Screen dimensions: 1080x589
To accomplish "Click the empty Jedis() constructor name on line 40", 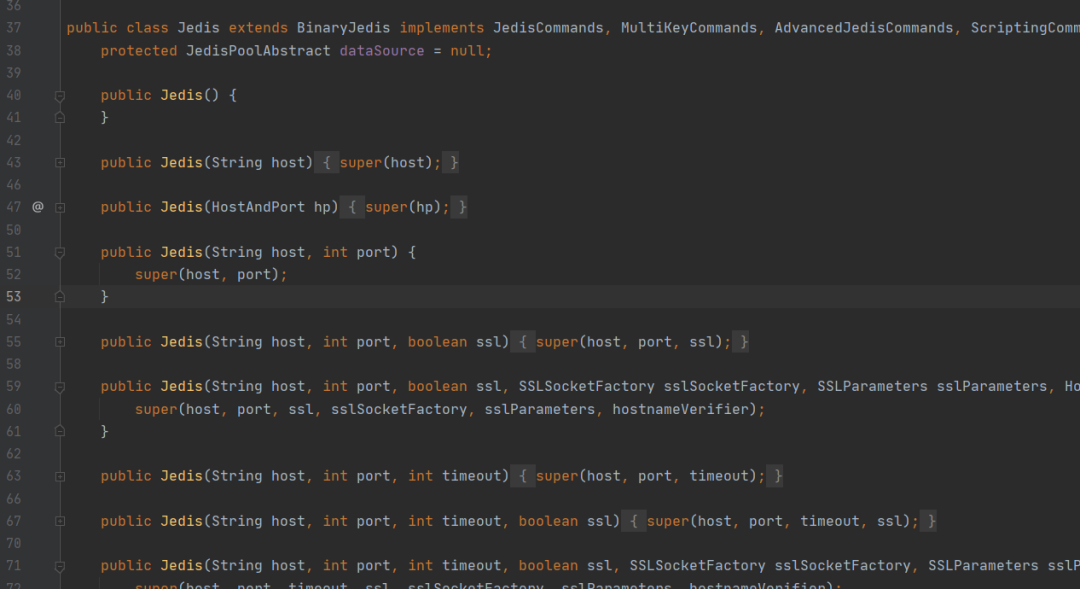I will coord(181,95).
